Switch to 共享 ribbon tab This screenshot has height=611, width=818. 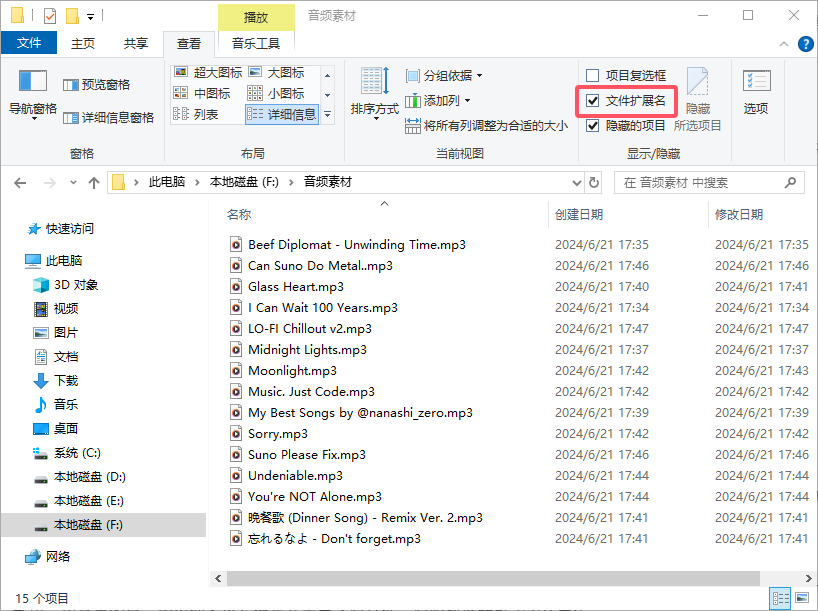pyautogui.click(x=136, y=43)
